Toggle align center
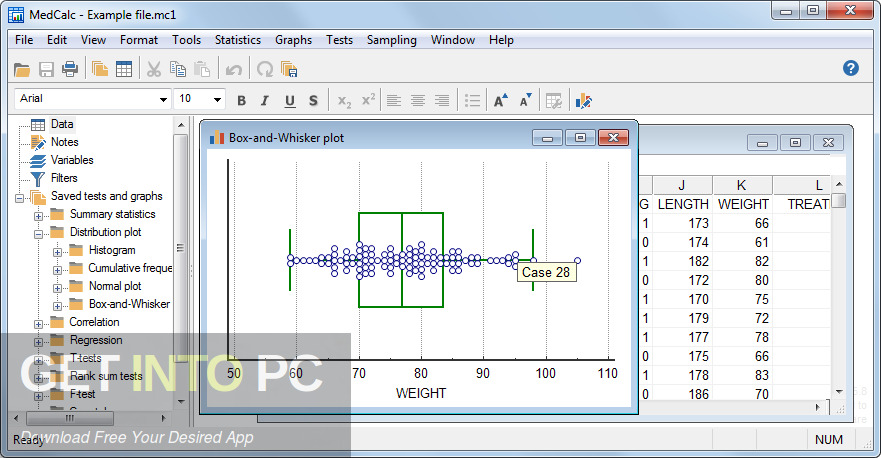This screenshot has height=458, width=881. click(417, 101)
